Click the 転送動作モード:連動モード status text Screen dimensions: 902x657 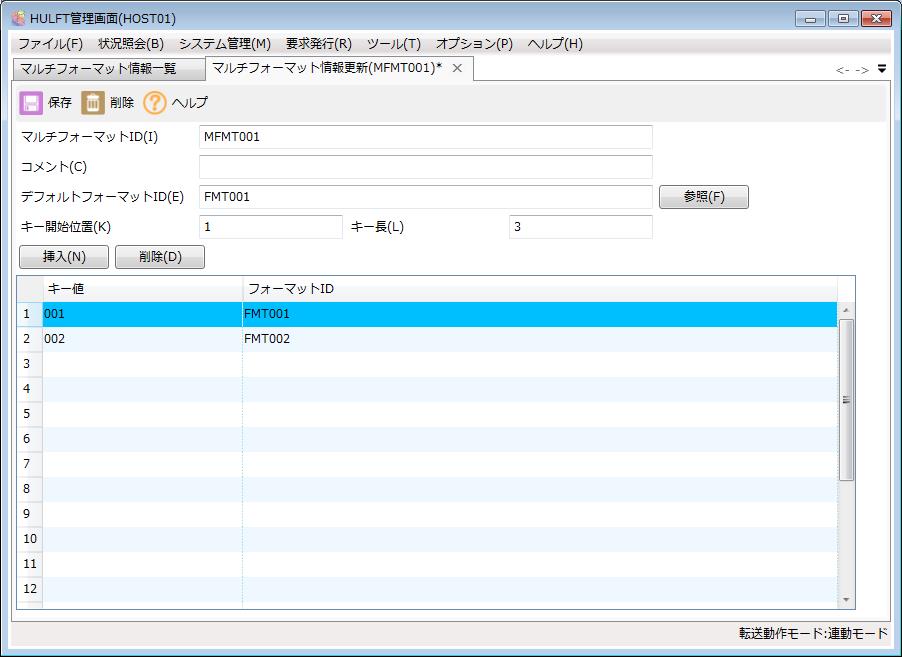[x=813, y=633]
